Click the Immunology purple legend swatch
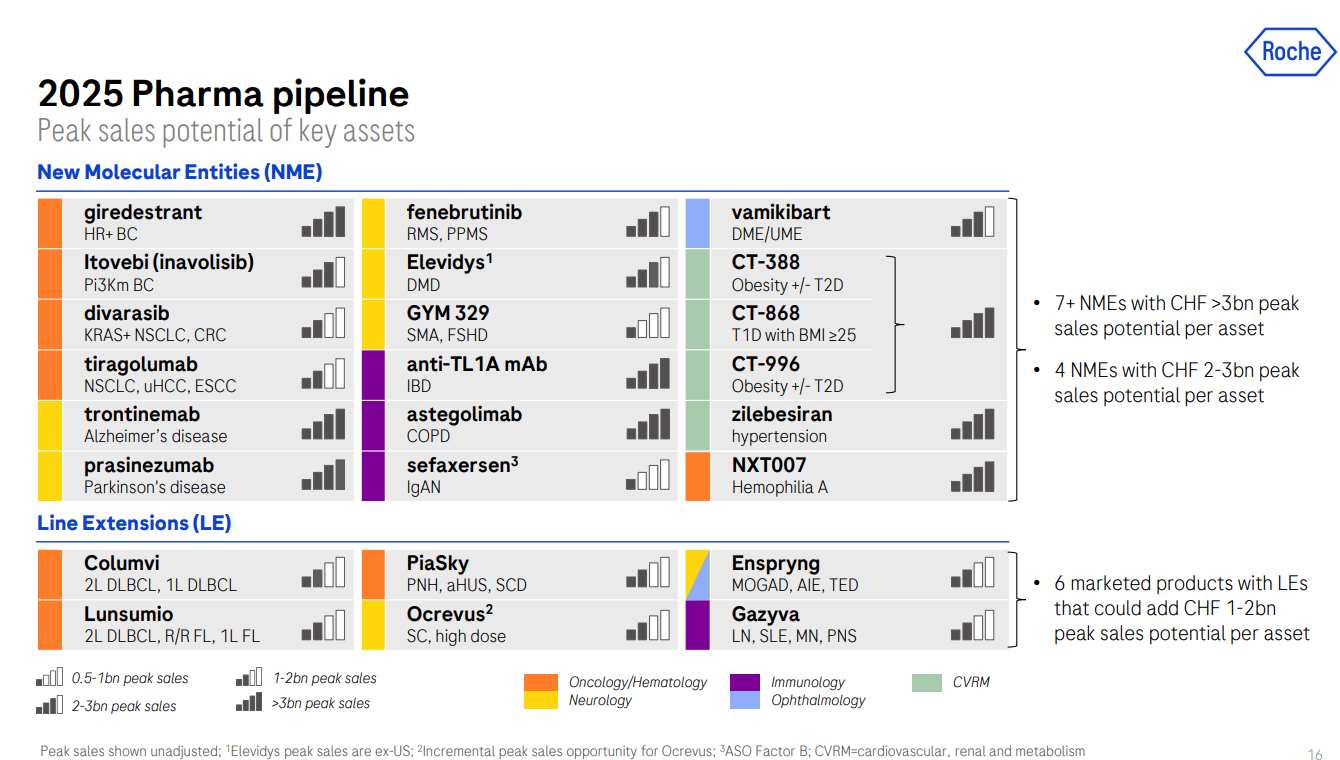Image resolution: width=1340 pixels, height=760 pixels. pyautogui.click(x=746, y=682)
